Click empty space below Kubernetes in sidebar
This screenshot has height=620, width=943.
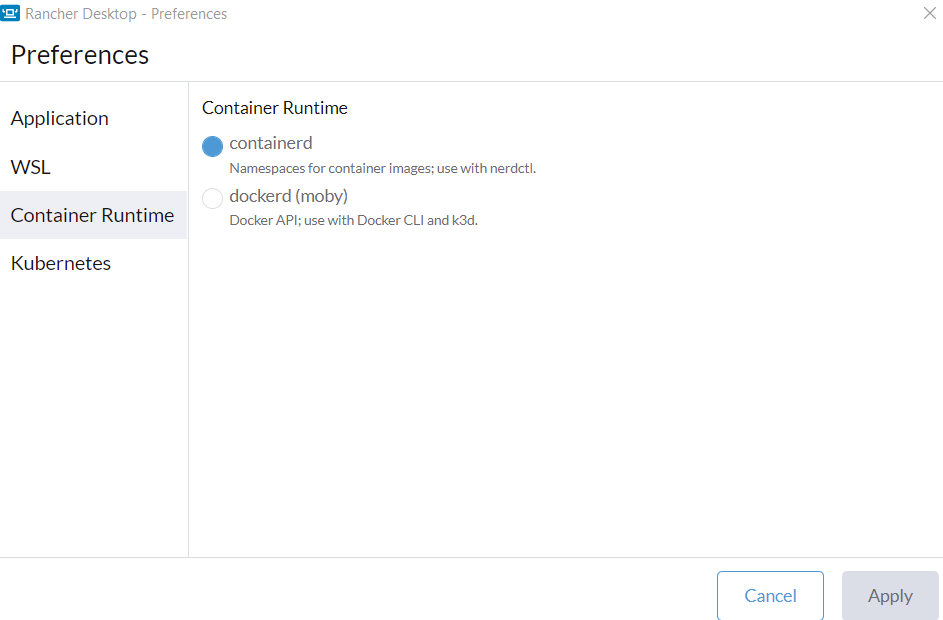(x=93, y=420)
